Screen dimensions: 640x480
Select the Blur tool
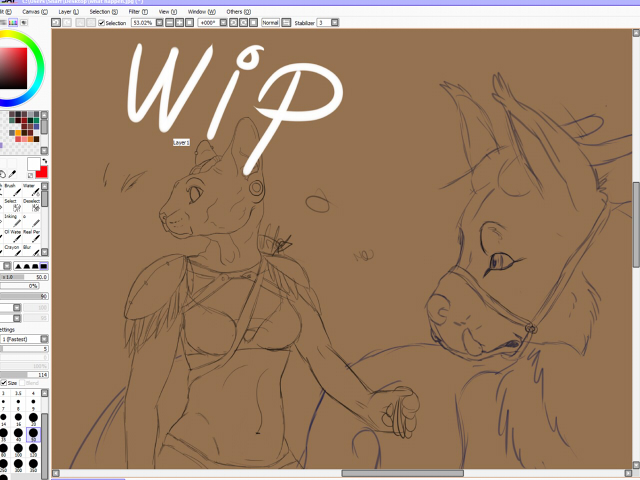(x=31, y=250)
